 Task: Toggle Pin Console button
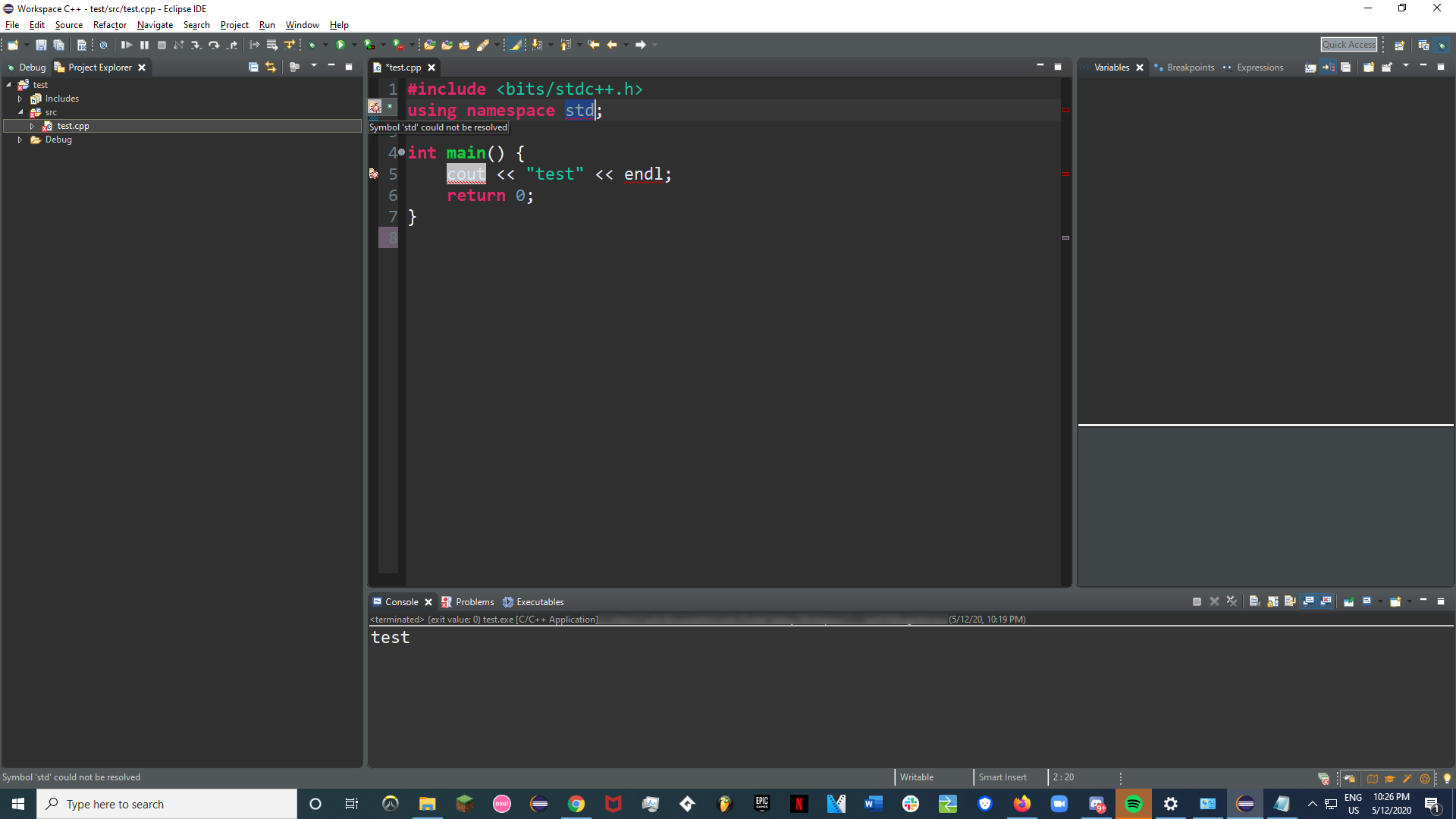1349,601
